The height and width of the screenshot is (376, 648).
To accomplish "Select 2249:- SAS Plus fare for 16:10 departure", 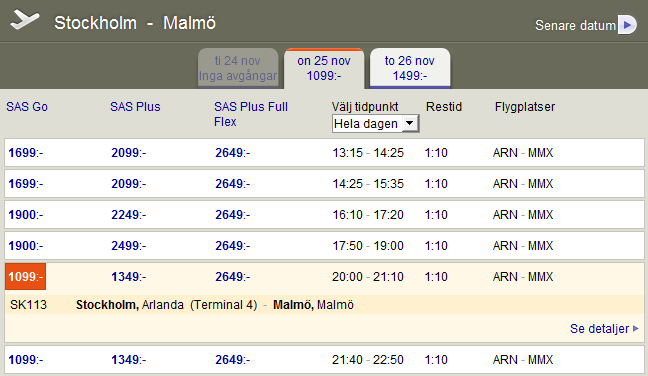I will coord(129,215).
